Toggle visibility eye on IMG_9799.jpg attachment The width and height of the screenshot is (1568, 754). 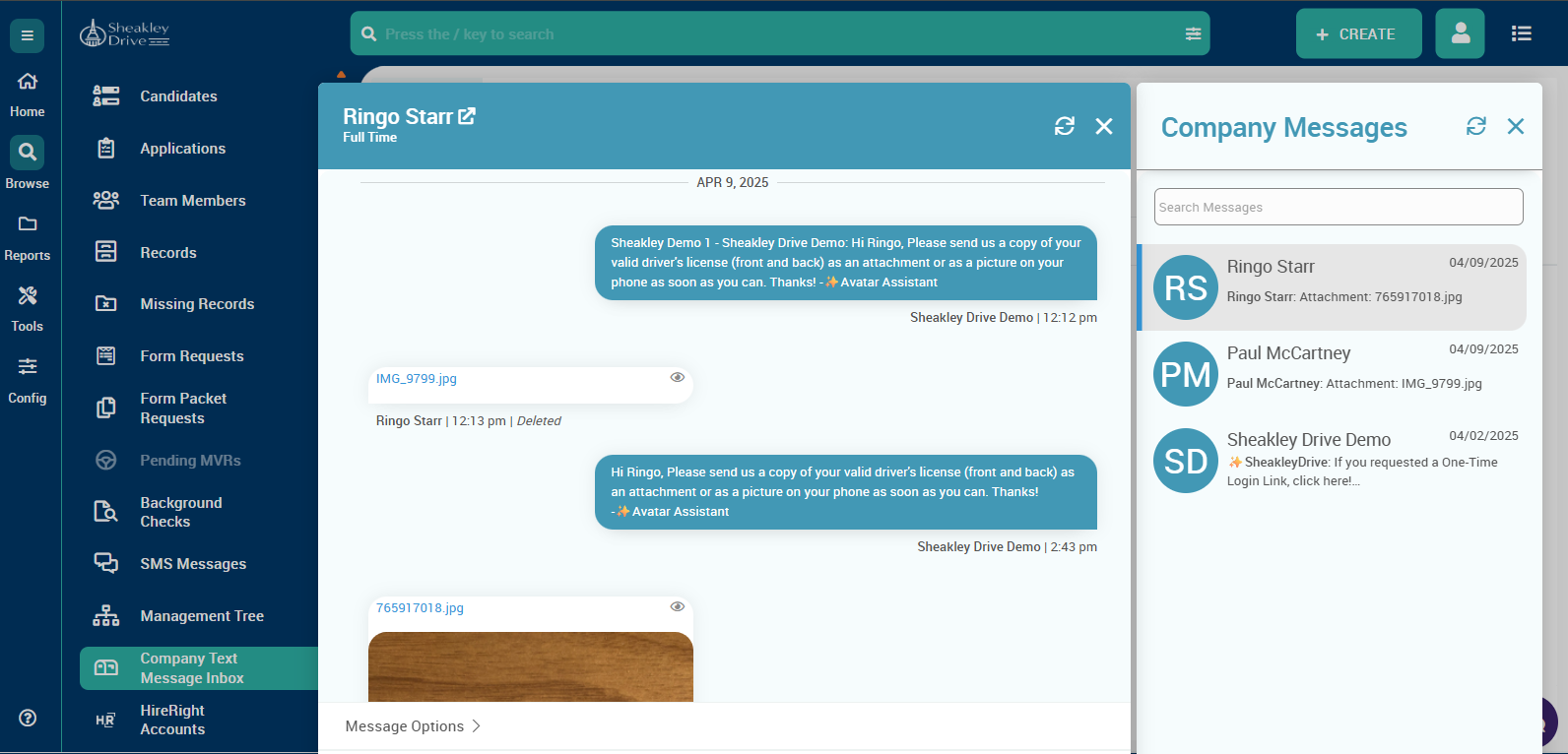[x=677, y=378]
